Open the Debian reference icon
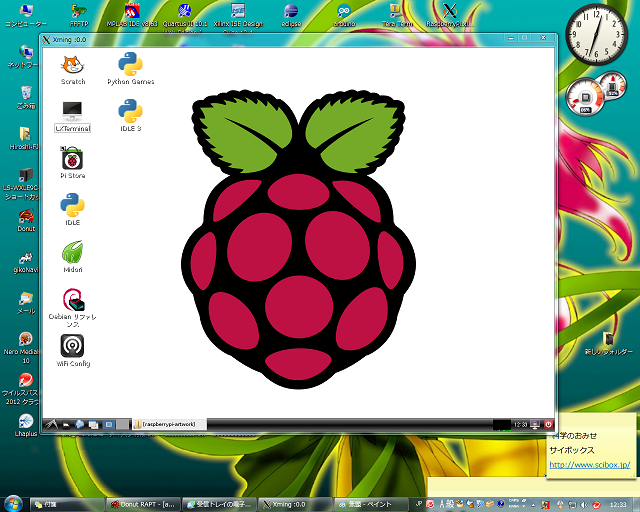Screen dimensions: 640x512 [73, 307]
